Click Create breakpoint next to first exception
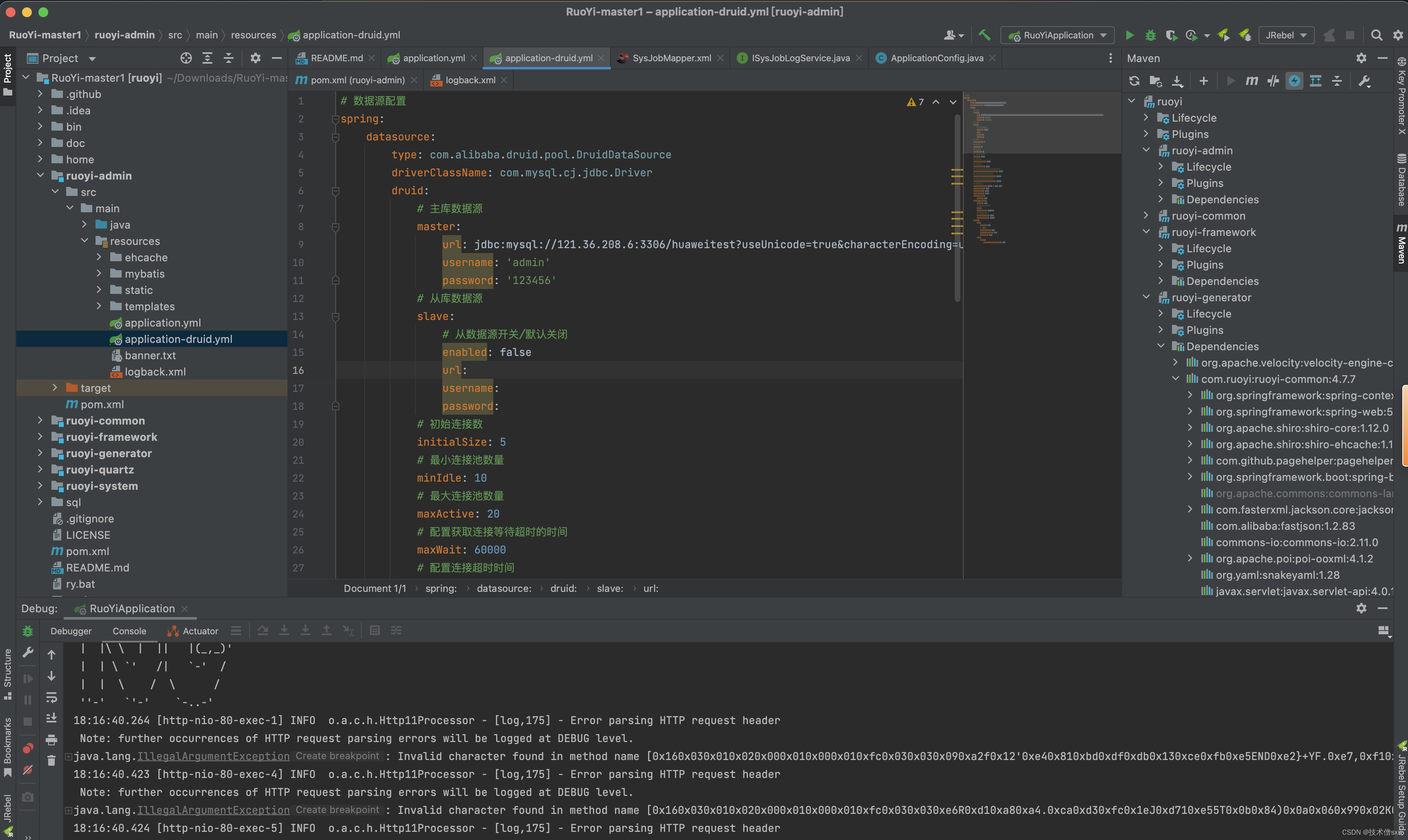This screenshot has width=1408, height=840. click(337, 756)
